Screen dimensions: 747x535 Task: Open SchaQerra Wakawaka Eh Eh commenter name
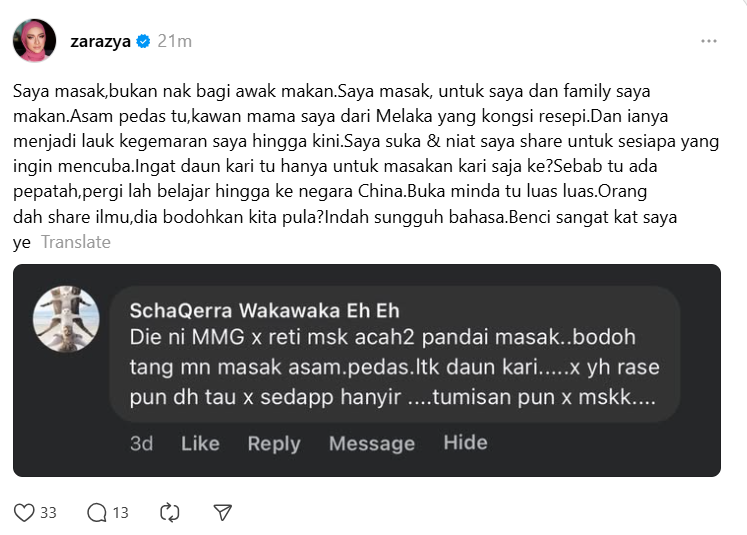pyautogui.click(x=264, y=311)
